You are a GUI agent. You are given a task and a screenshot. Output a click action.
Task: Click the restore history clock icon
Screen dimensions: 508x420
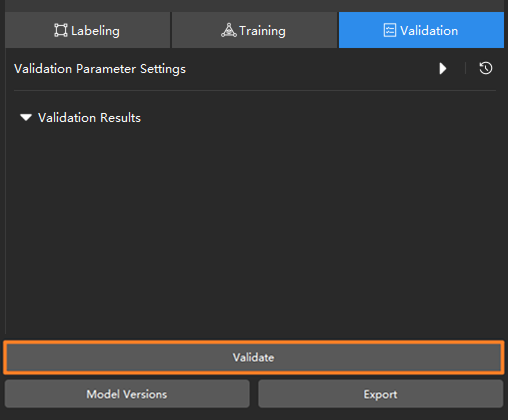click(x=486, y=68)
